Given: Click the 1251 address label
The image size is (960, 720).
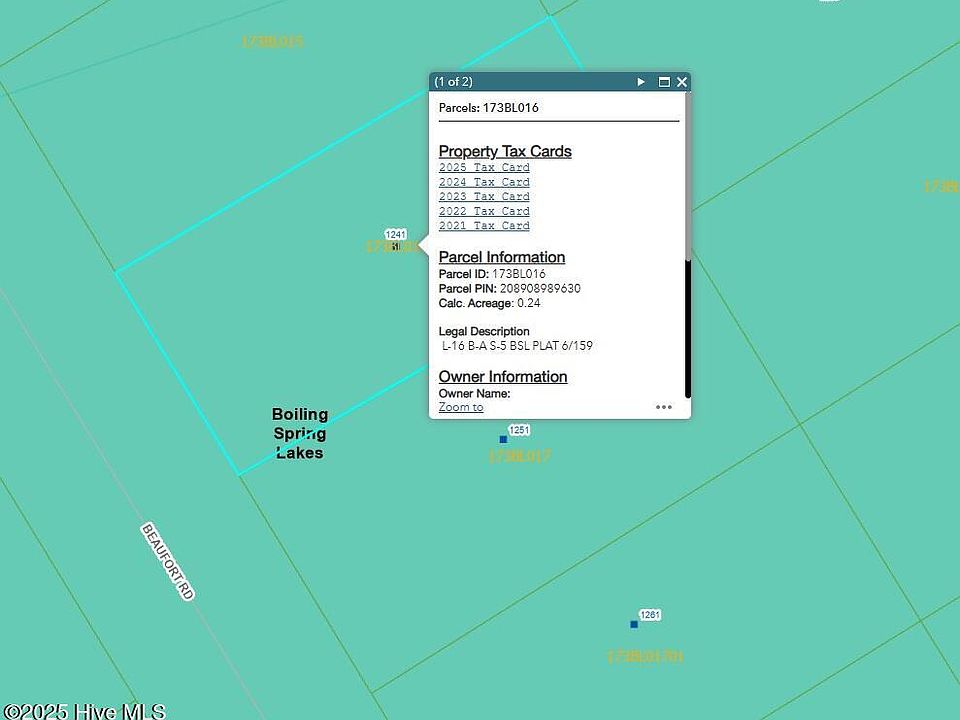Looking at the screenshot, I should 519,430.
